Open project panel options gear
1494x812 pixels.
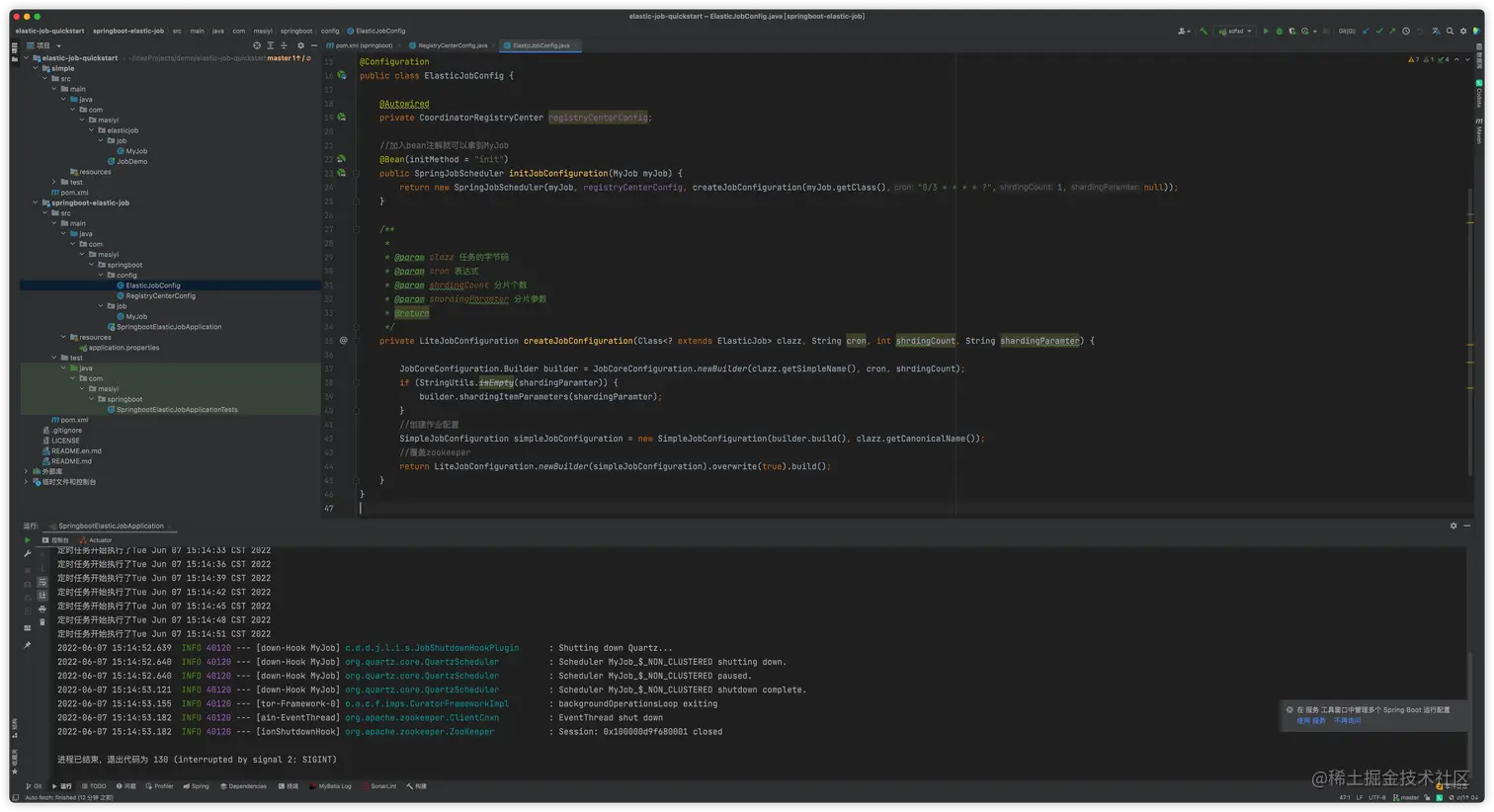click(x=301, y=45)
